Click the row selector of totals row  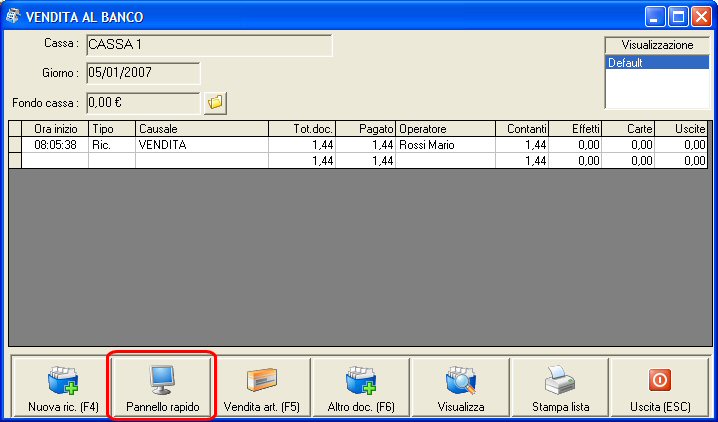[15, 161]
